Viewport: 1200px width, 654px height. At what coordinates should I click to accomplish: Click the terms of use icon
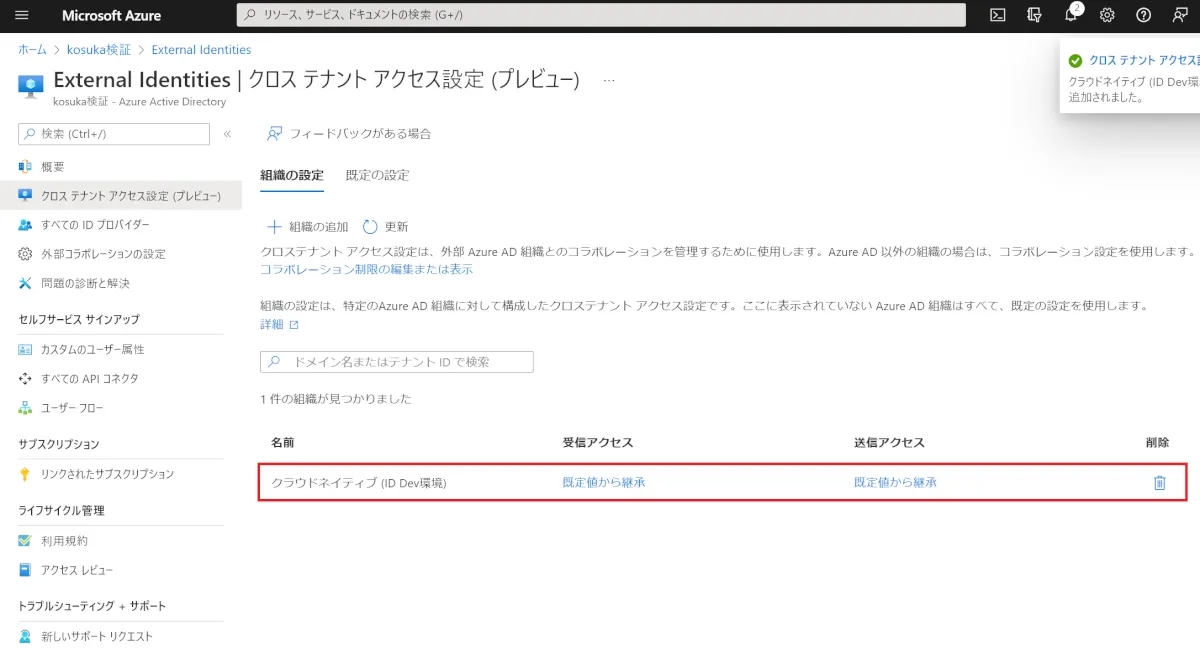(x=25, y=540)
